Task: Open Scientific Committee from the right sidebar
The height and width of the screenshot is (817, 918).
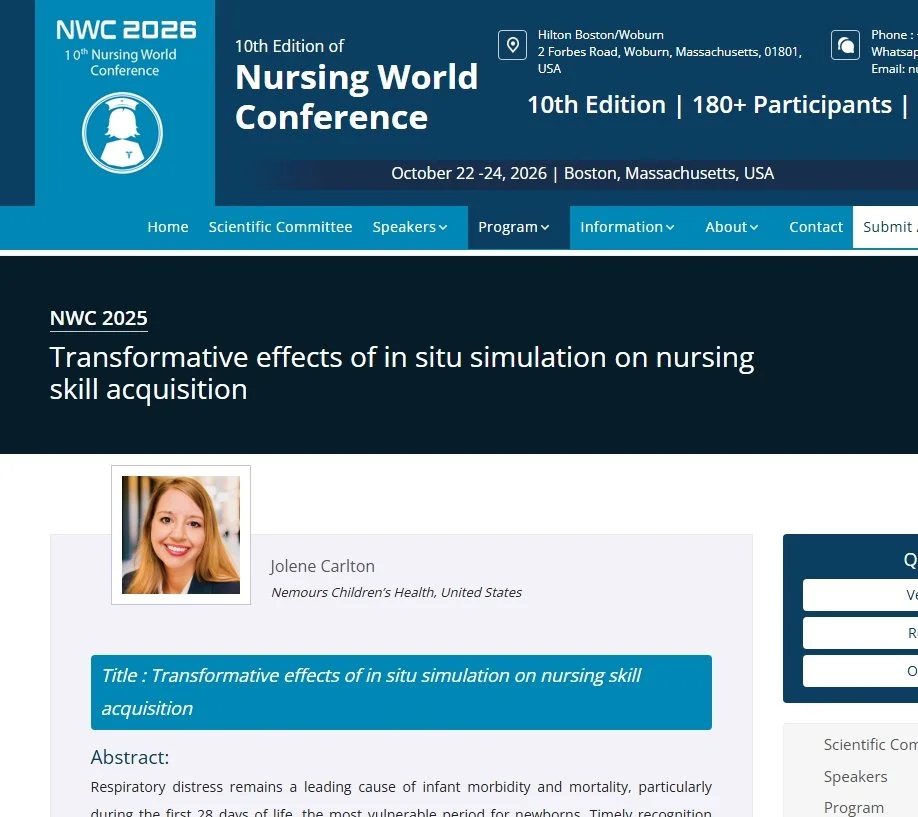Action: 871,744
